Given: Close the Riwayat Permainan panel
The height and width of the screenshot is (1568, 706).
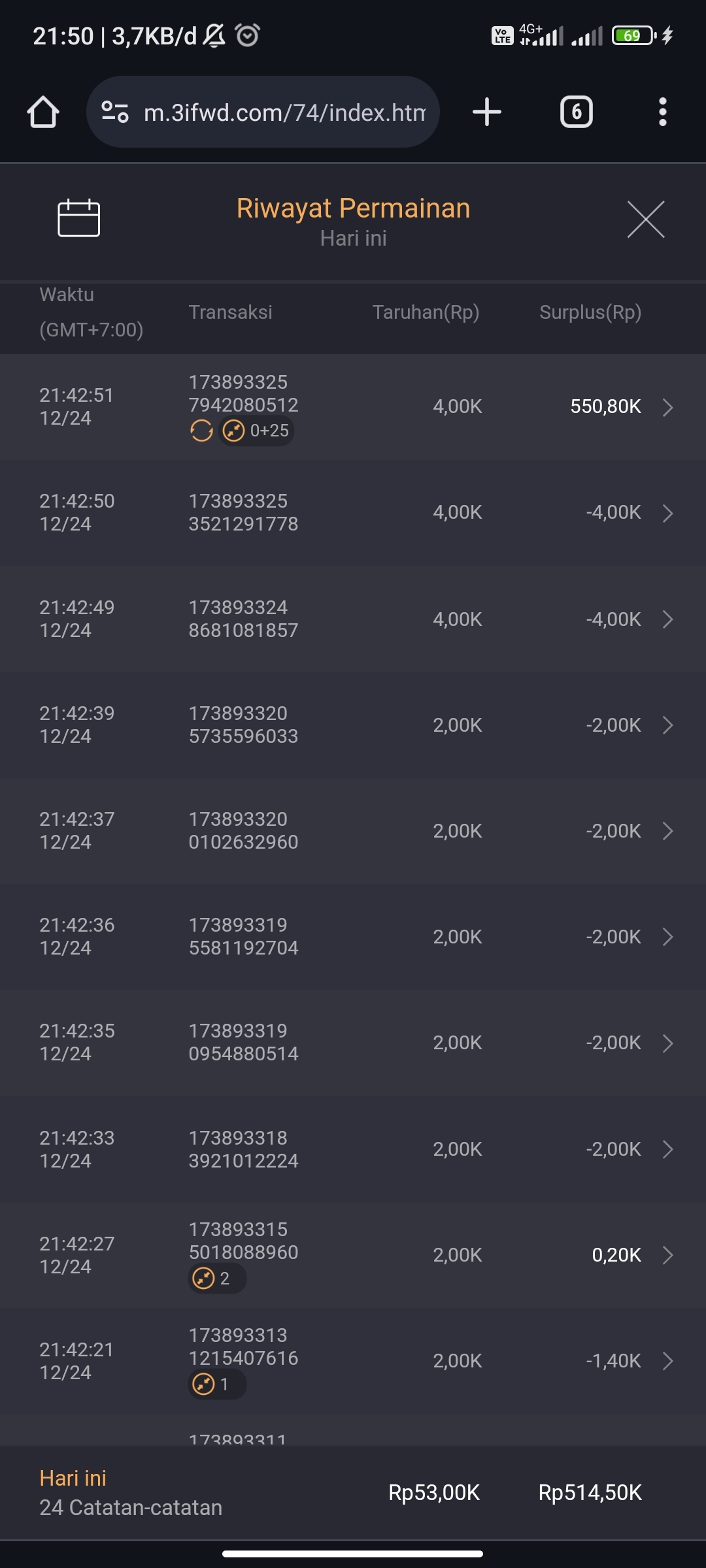Looking at the screenshot, I should [645, 220].
